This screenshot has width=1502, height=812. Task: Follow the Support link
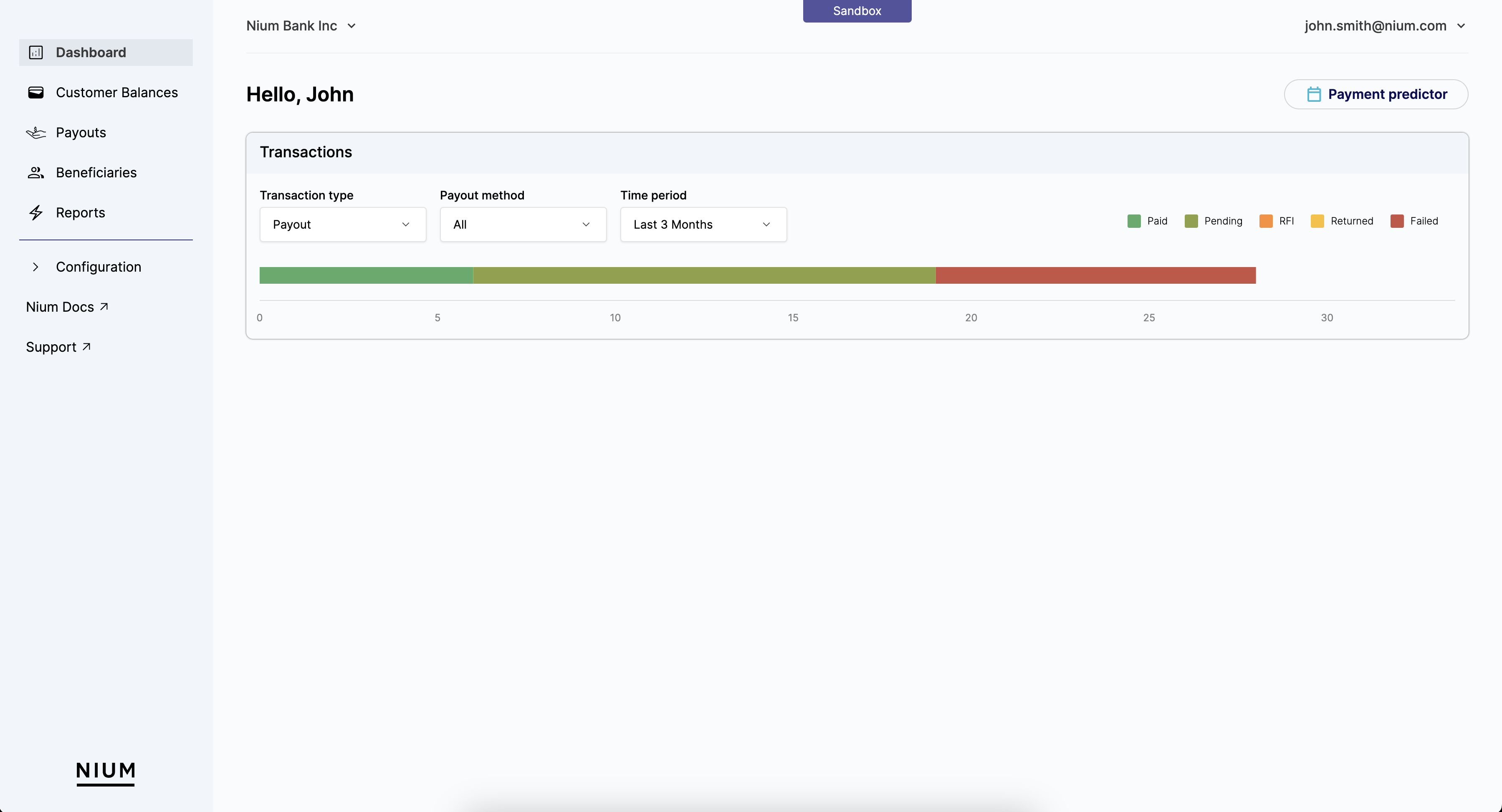tap(58, 346)
